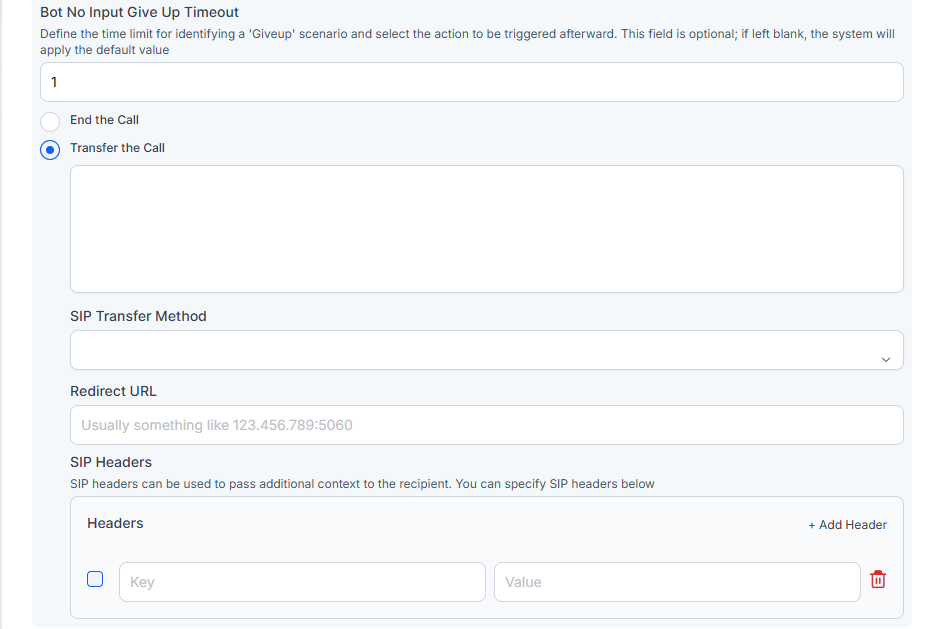Select the End the Call radio option
935x629 pixels.
click(x=50, y=122)
